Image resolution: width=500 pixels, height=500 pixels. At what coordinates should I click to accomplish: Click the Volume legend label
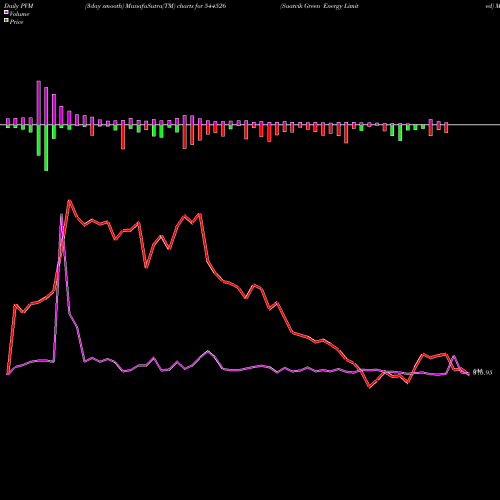[x=19, y=14]
